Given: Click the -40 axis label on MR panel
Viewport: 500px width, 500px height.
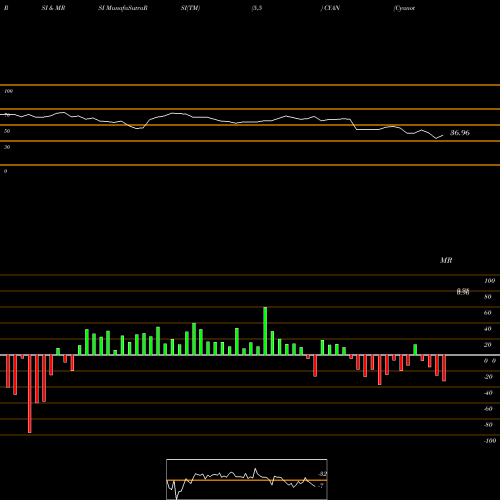Looking at the screenshot, I should tap(488, 393).
